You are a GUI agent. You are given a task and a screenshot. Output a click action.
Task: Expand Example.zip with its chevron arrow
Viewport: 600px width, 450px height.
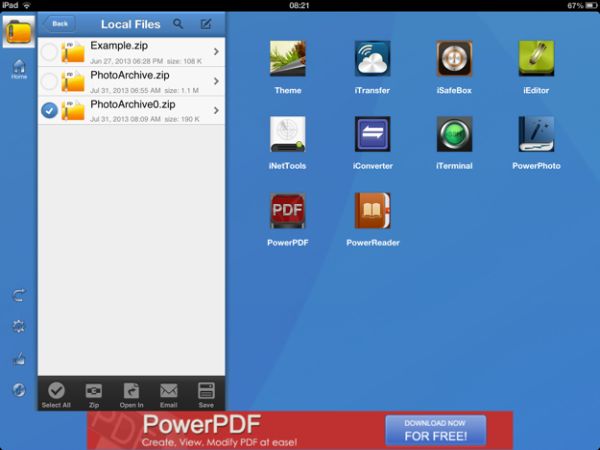pyautogui.click(x=216, y=52)
